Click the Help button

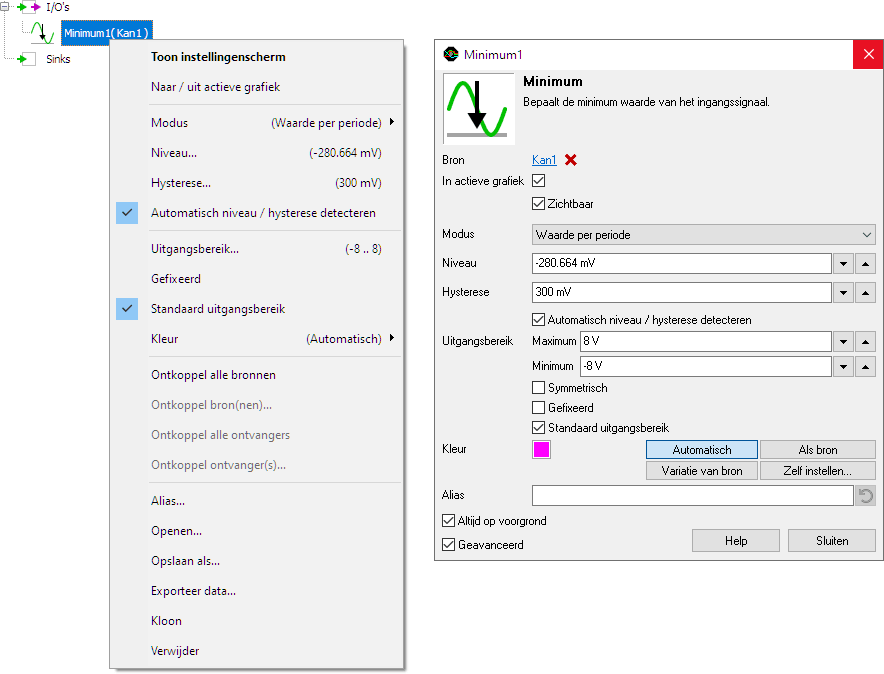pyautogui.click(x=736, y=541)
